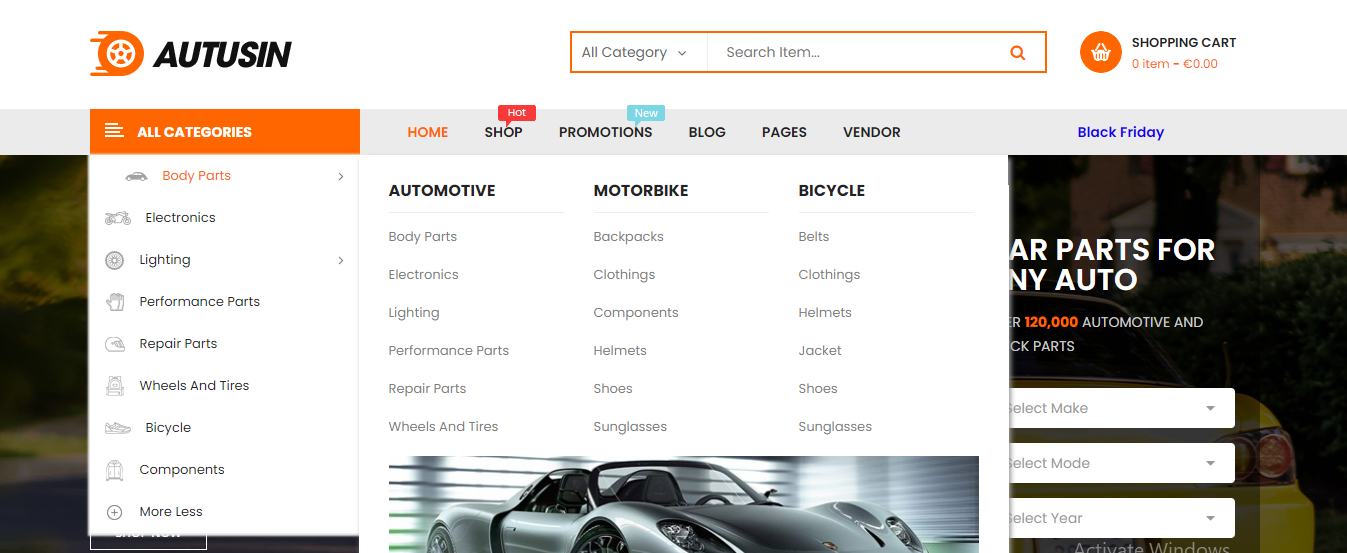Click the silver sports car banner image

coord(684,504)
